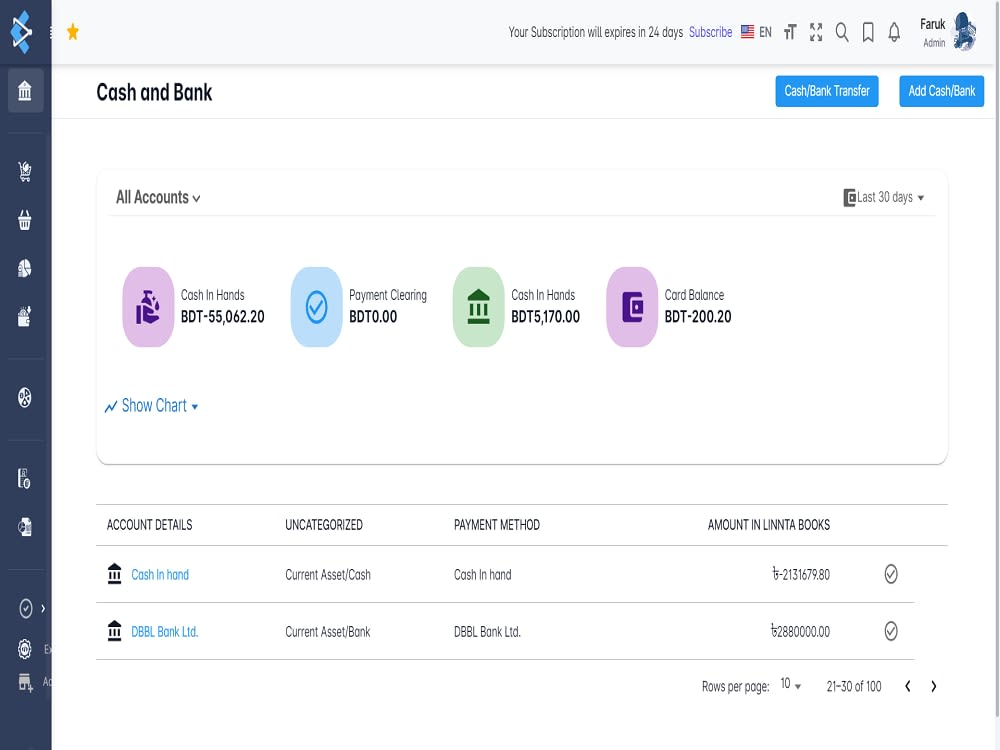
Task: Toggle fullscreen mode icon
Action: pyautogui.click(x=816, y=32)
